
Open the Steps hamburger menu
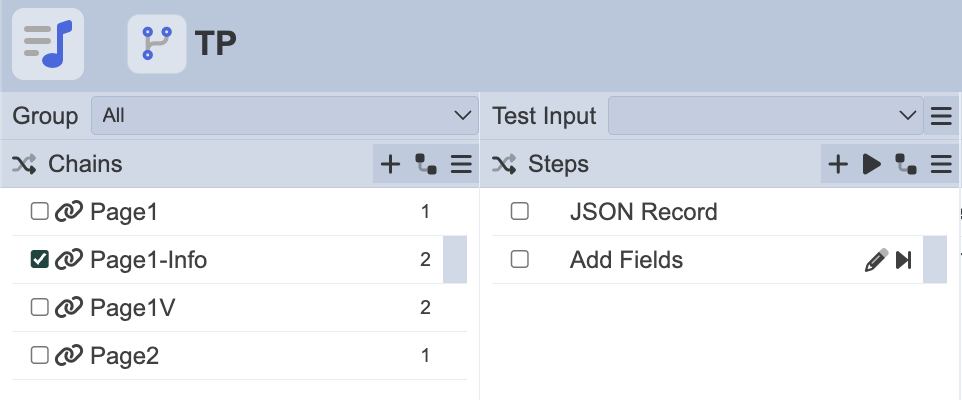pos(941,164)
